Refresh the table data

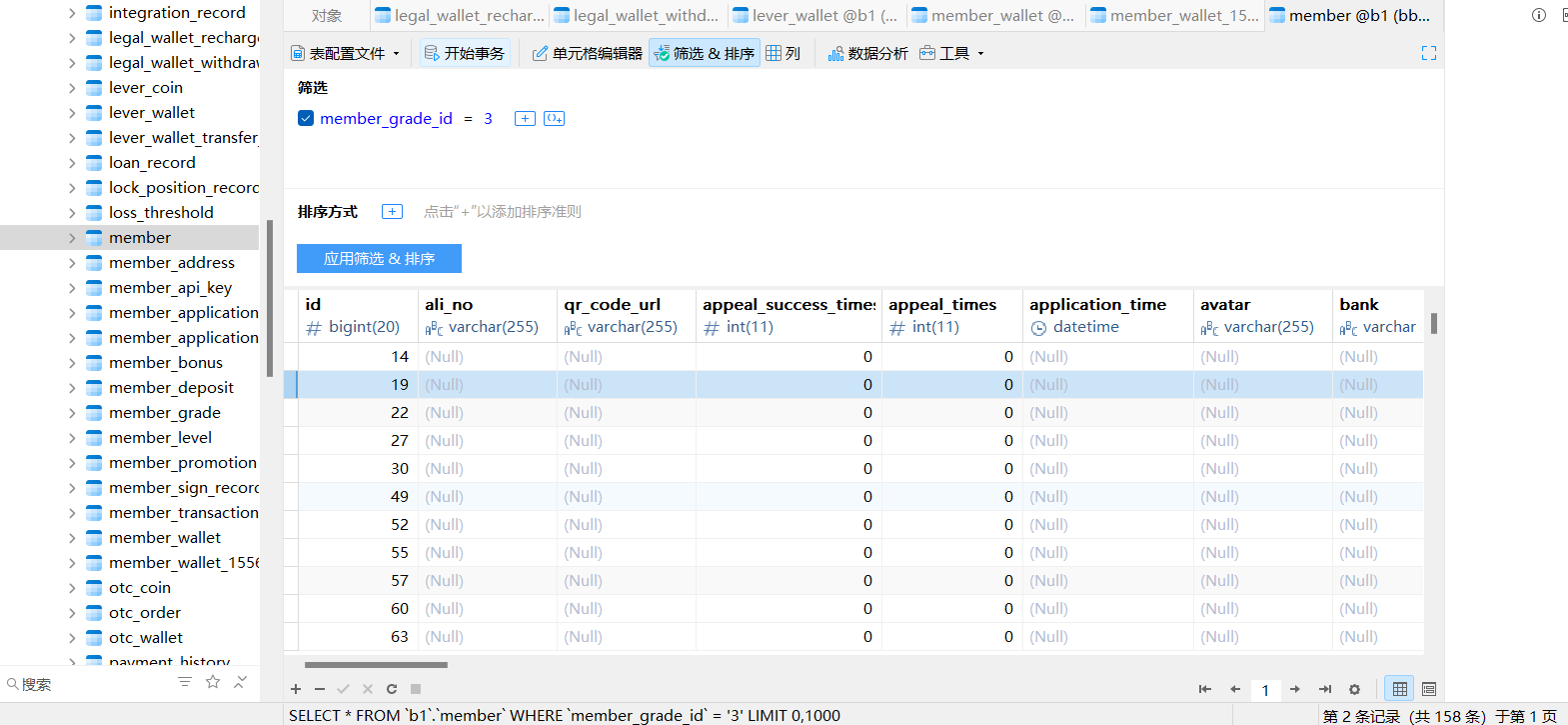click(x=392, y=689)
